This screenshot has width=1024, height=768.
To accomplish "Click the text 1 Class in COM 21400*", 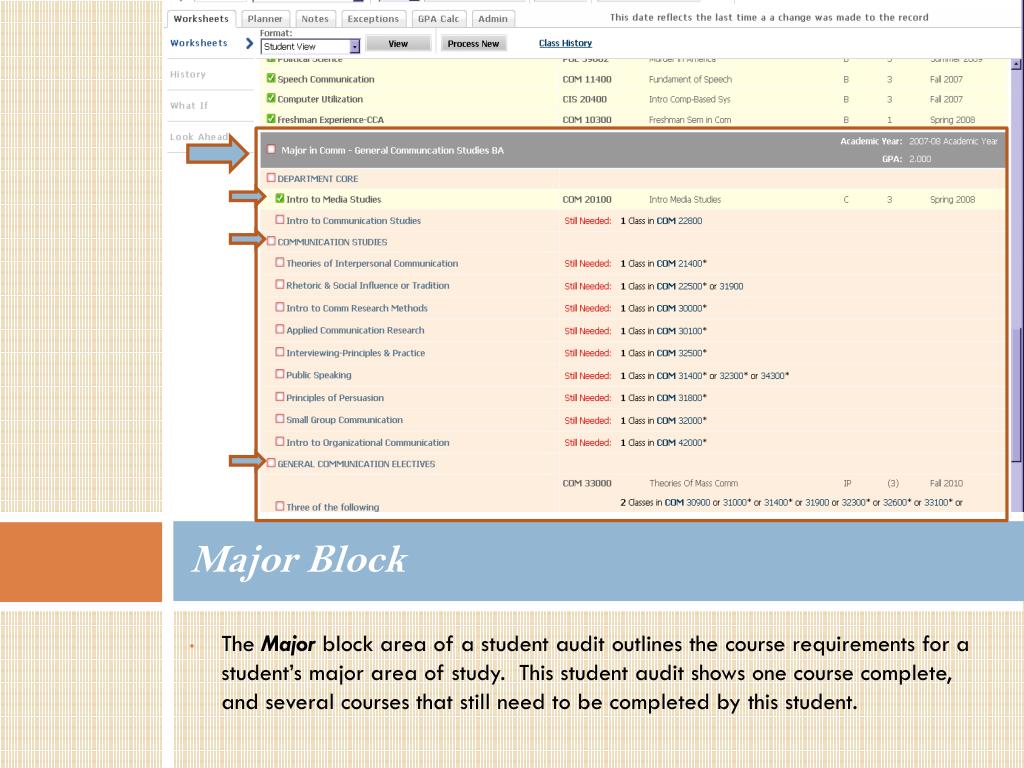I will click(664, 263).
